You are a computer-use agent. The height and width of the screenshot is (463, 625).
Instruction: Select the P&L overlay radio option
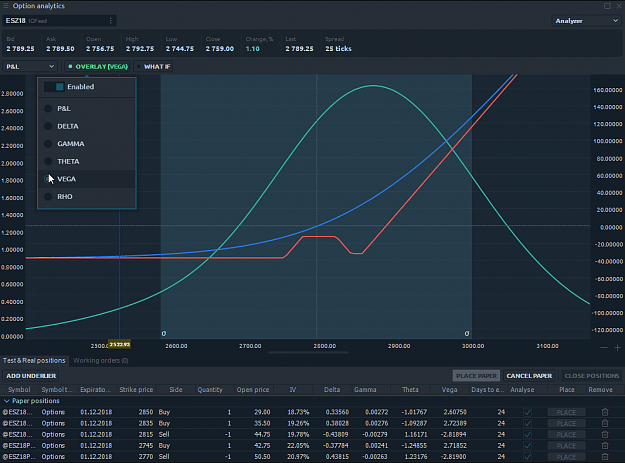48,108
